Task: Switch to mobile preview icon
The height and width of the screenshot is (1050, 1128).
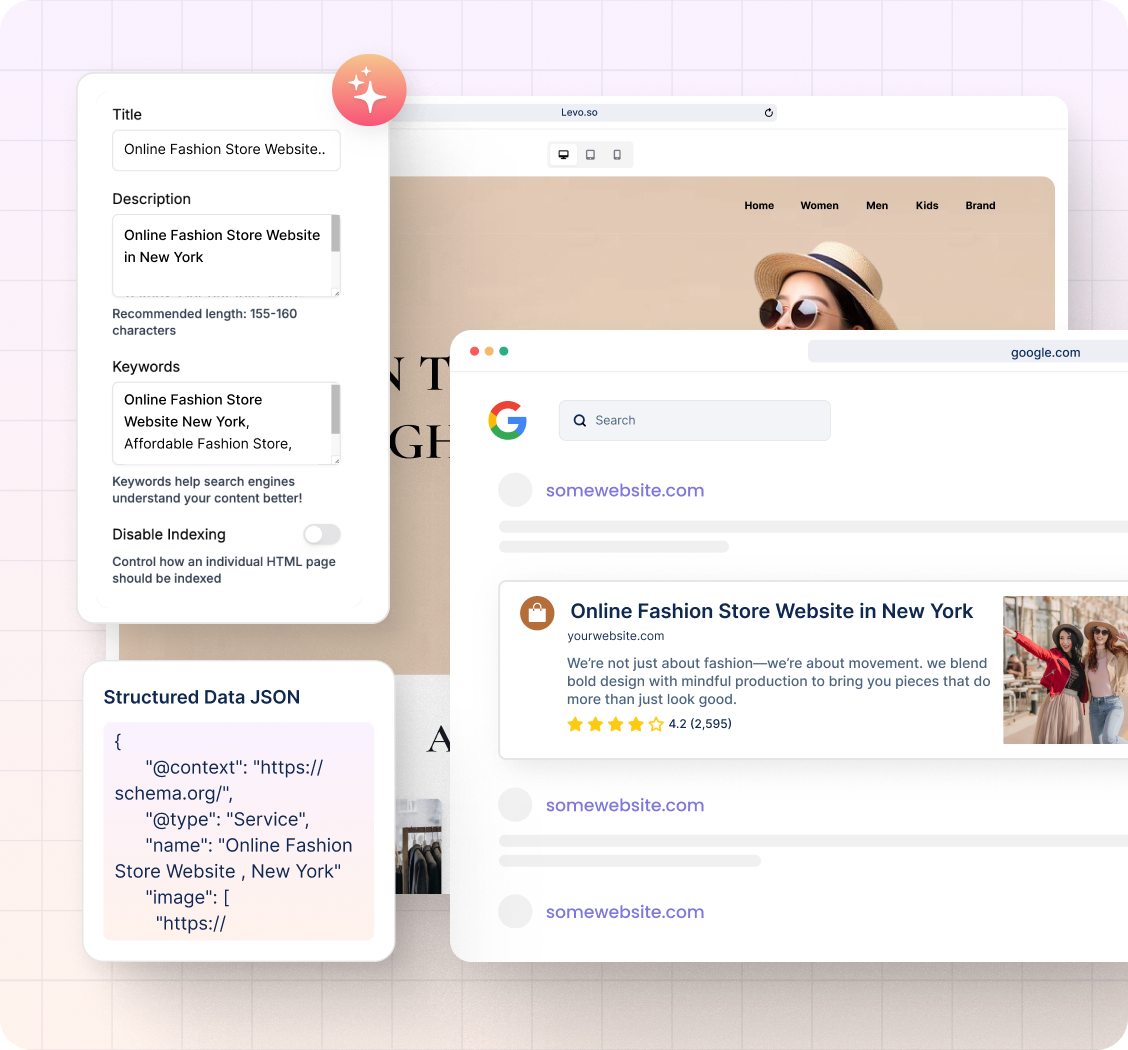Action: (617, 155)
